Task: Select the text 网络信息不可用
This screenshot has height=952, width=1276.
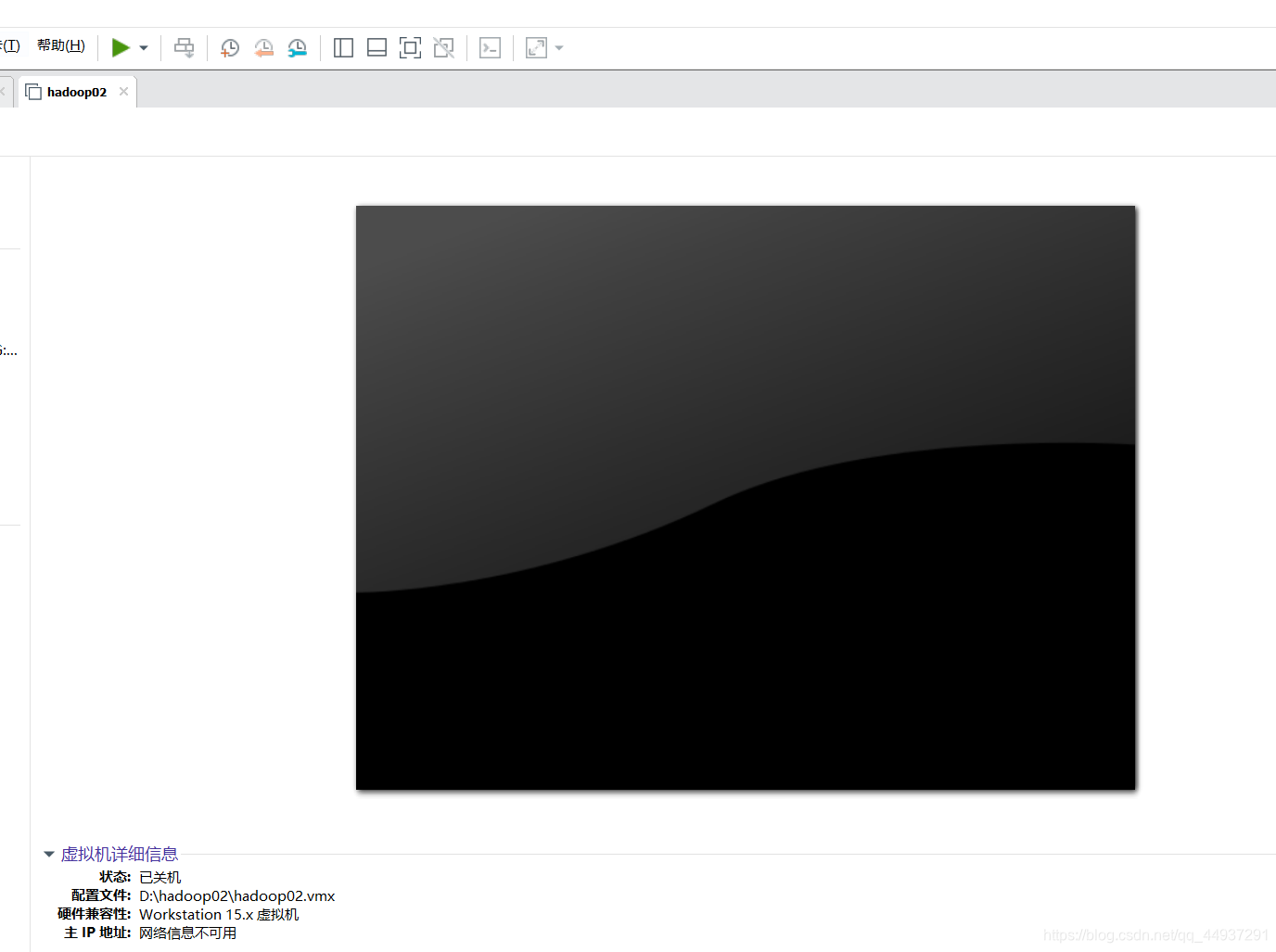Action: pyautogui.click(x=188, y=933)
